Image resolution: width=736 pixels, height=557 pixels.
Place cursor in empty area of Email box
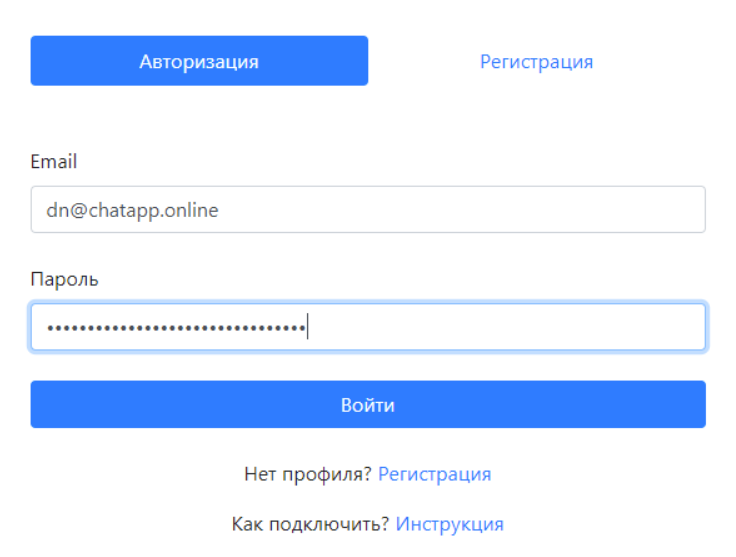[x=500, y=210]
